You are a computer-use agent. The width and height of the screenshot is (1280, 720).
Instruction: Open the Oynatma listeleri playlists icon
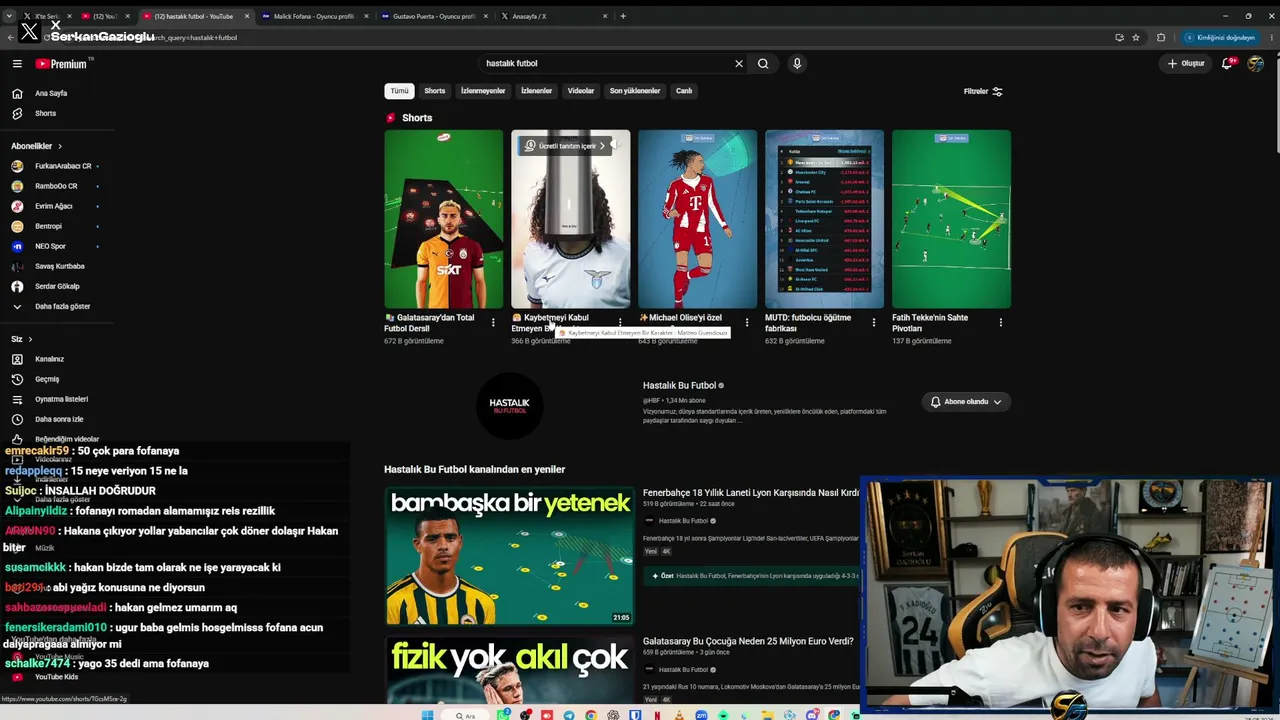point(17,399)
